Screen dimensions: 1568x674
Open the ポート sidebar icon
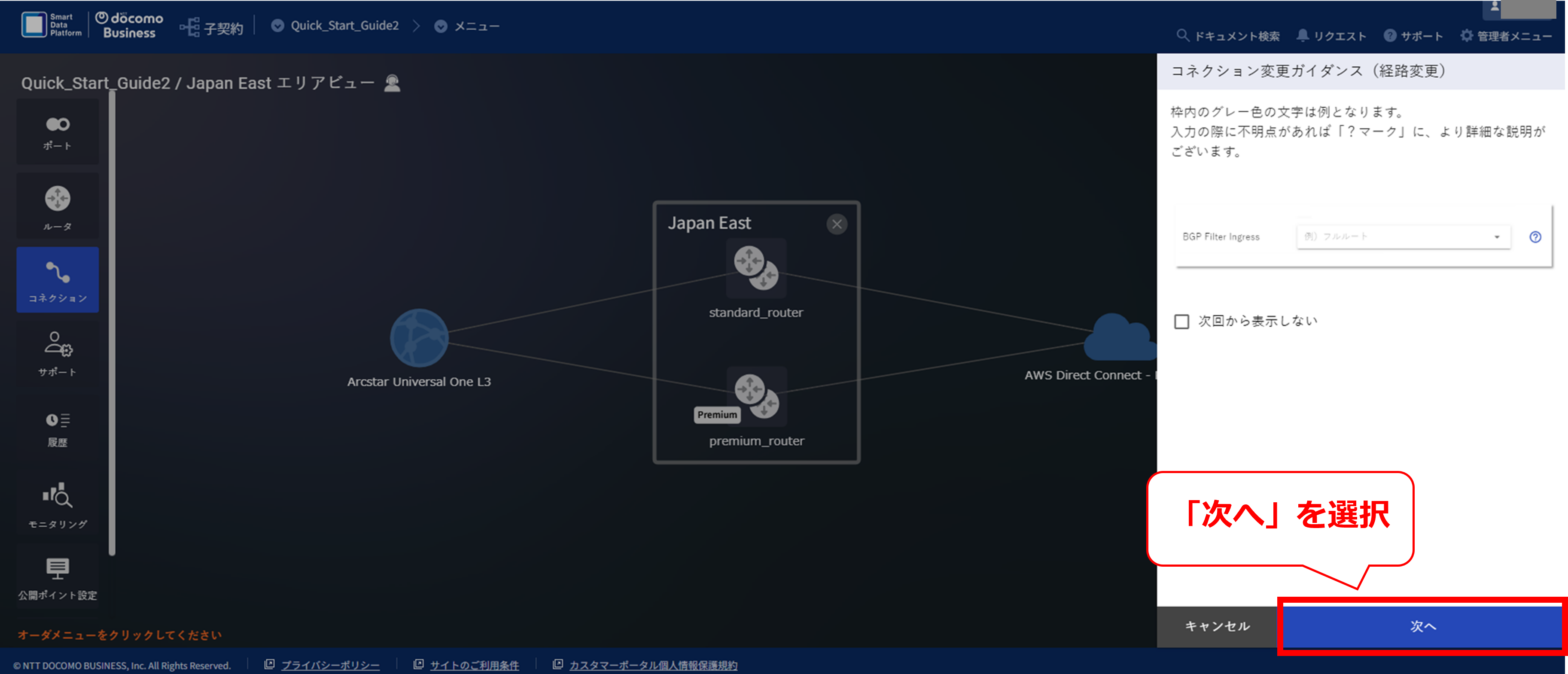tap(57, 132)
